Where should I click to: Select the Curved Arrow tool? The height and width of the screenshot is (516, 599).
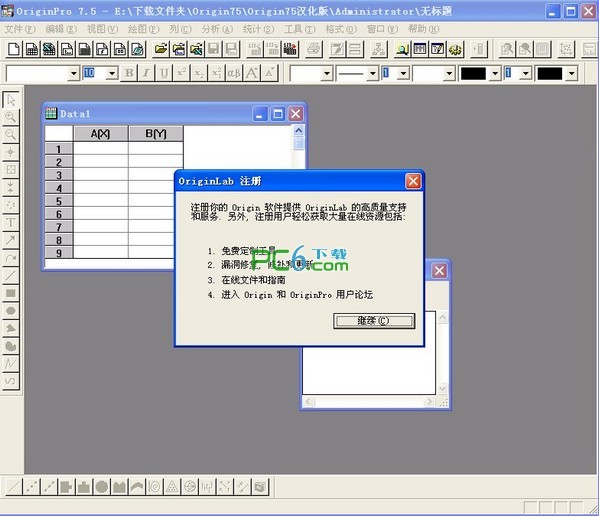(11, 258)
